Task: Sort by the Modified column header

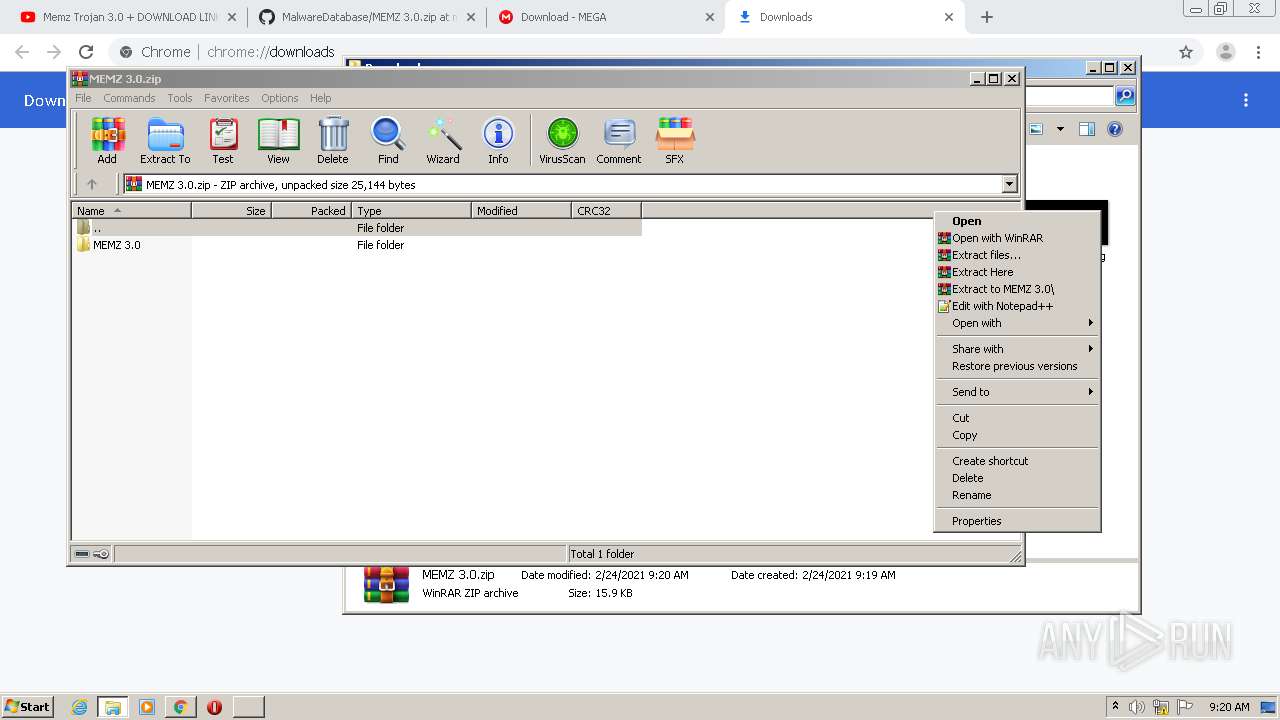Action: click(x=521, y=210)
